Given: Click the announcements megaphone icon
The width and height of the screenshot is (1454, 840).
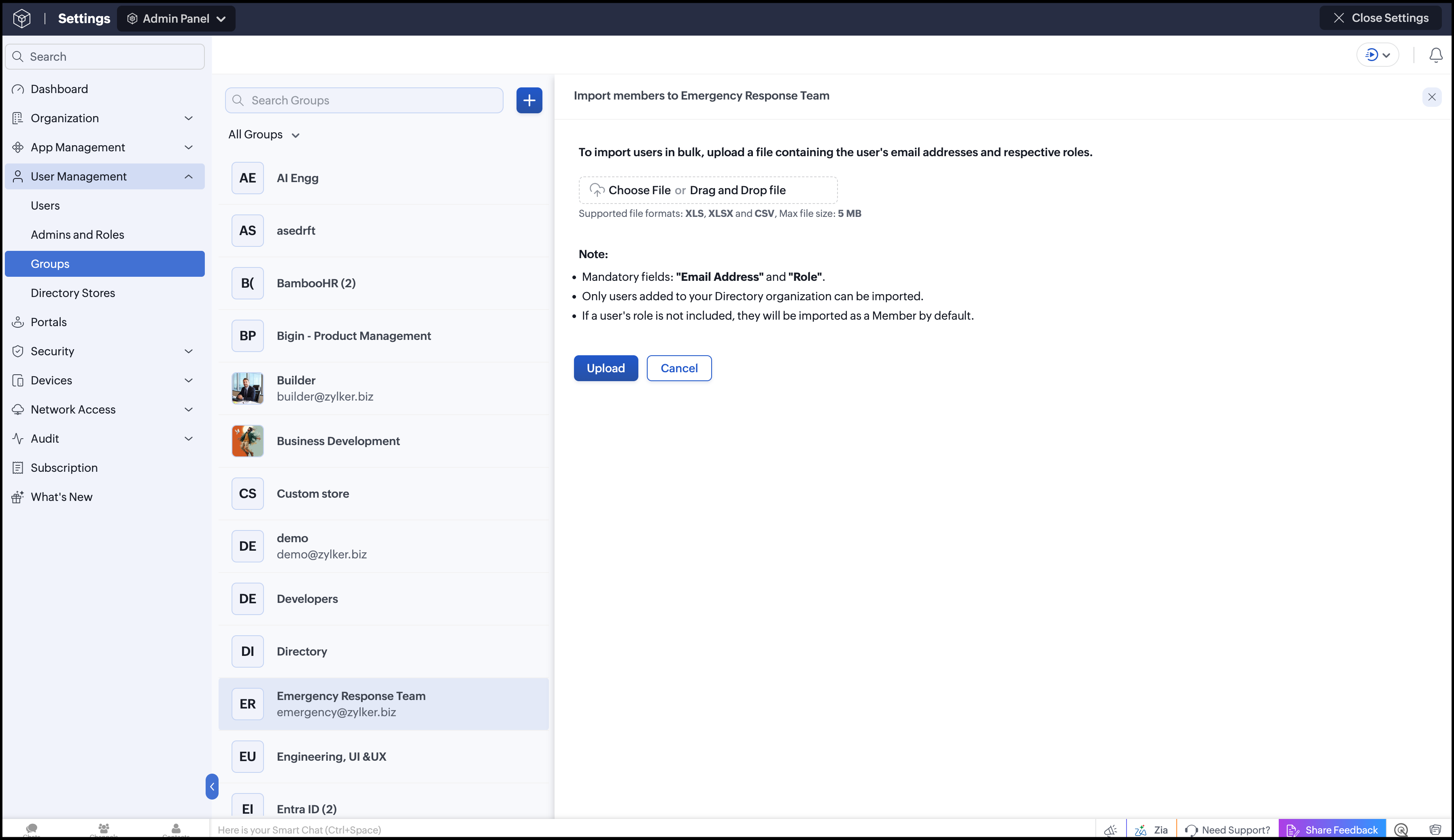Looking at the screenshot, I should [x=1110, y=830].
